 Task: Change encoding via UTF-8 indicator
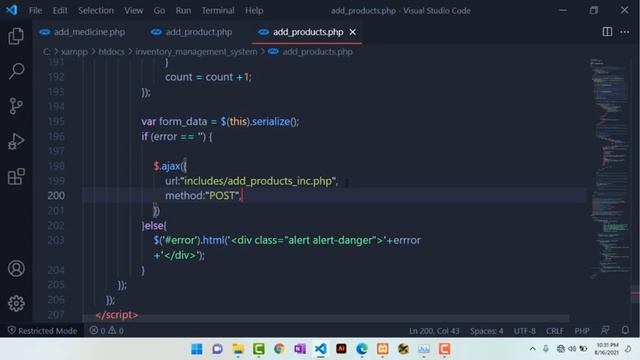[x=524, y=331]
